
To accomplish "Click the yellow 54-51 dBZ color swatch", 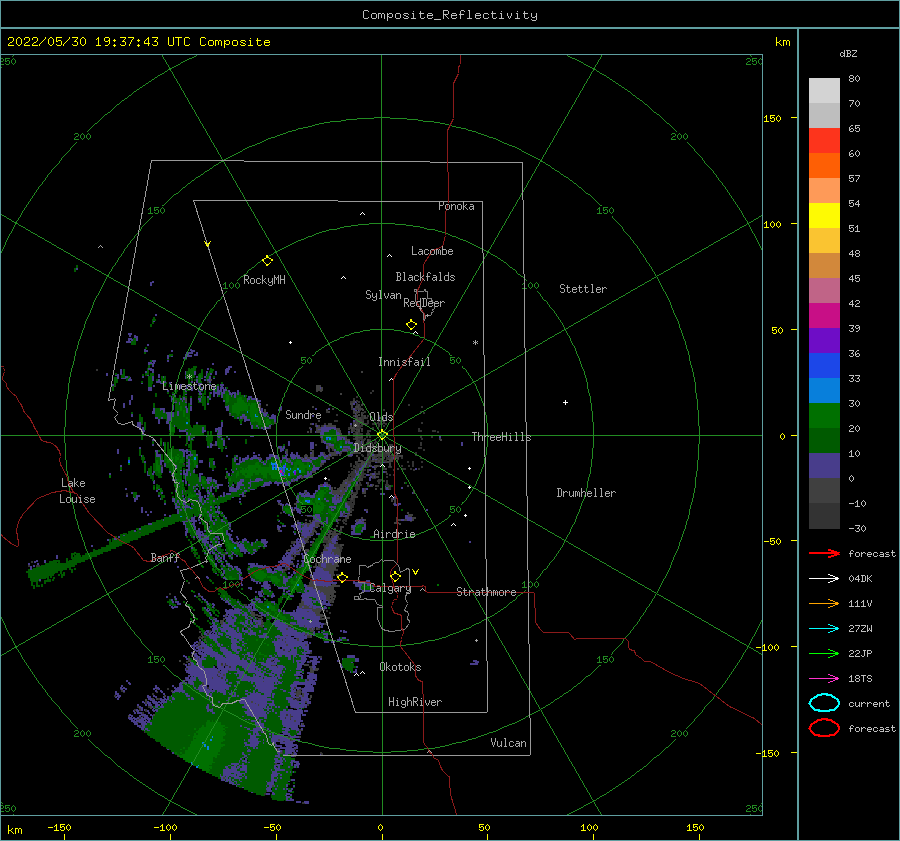I will tap(824, 216).
